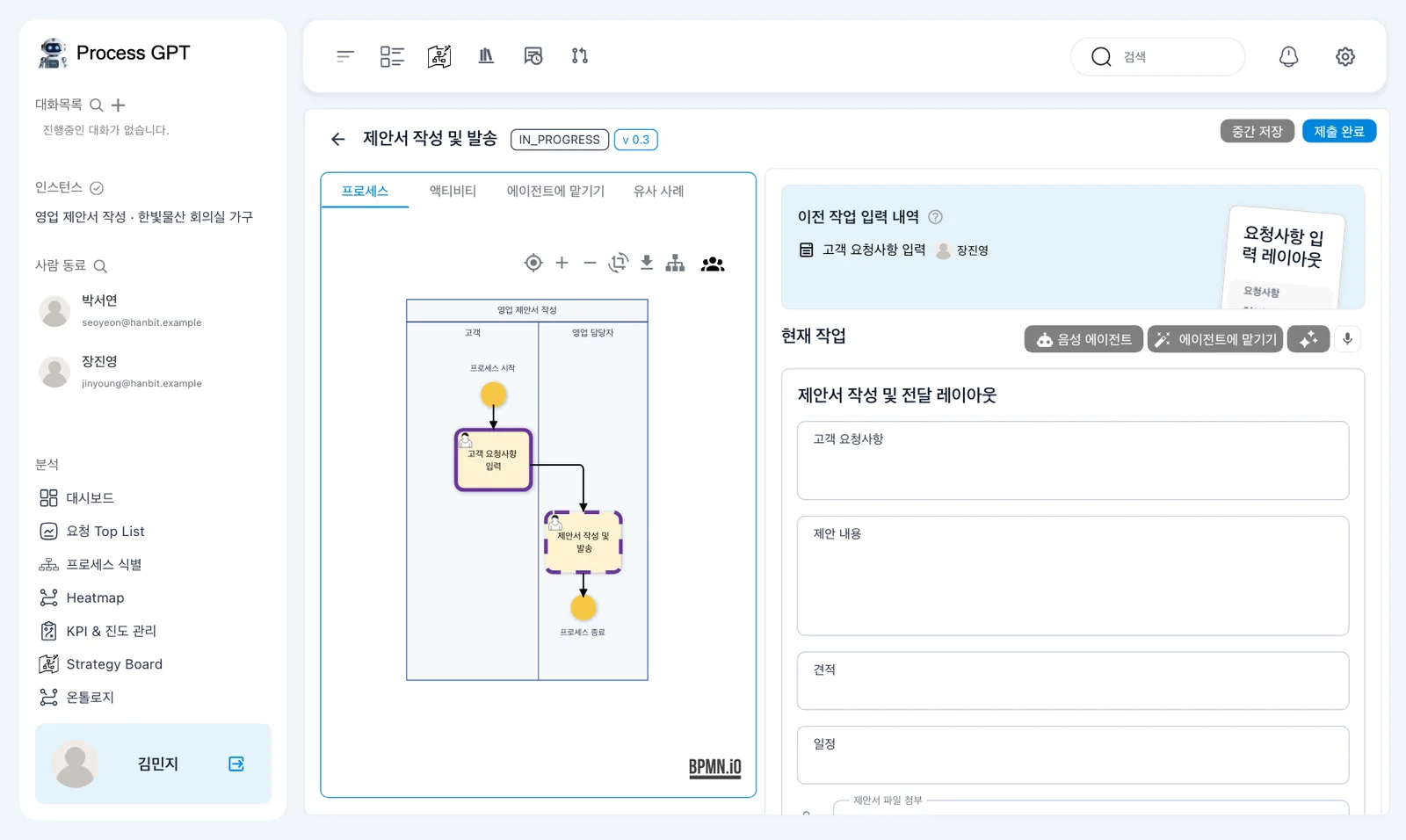Focus the 검색 search box
The image size is (1406, 840).
pyautogui.click(x=1157, y=56)
